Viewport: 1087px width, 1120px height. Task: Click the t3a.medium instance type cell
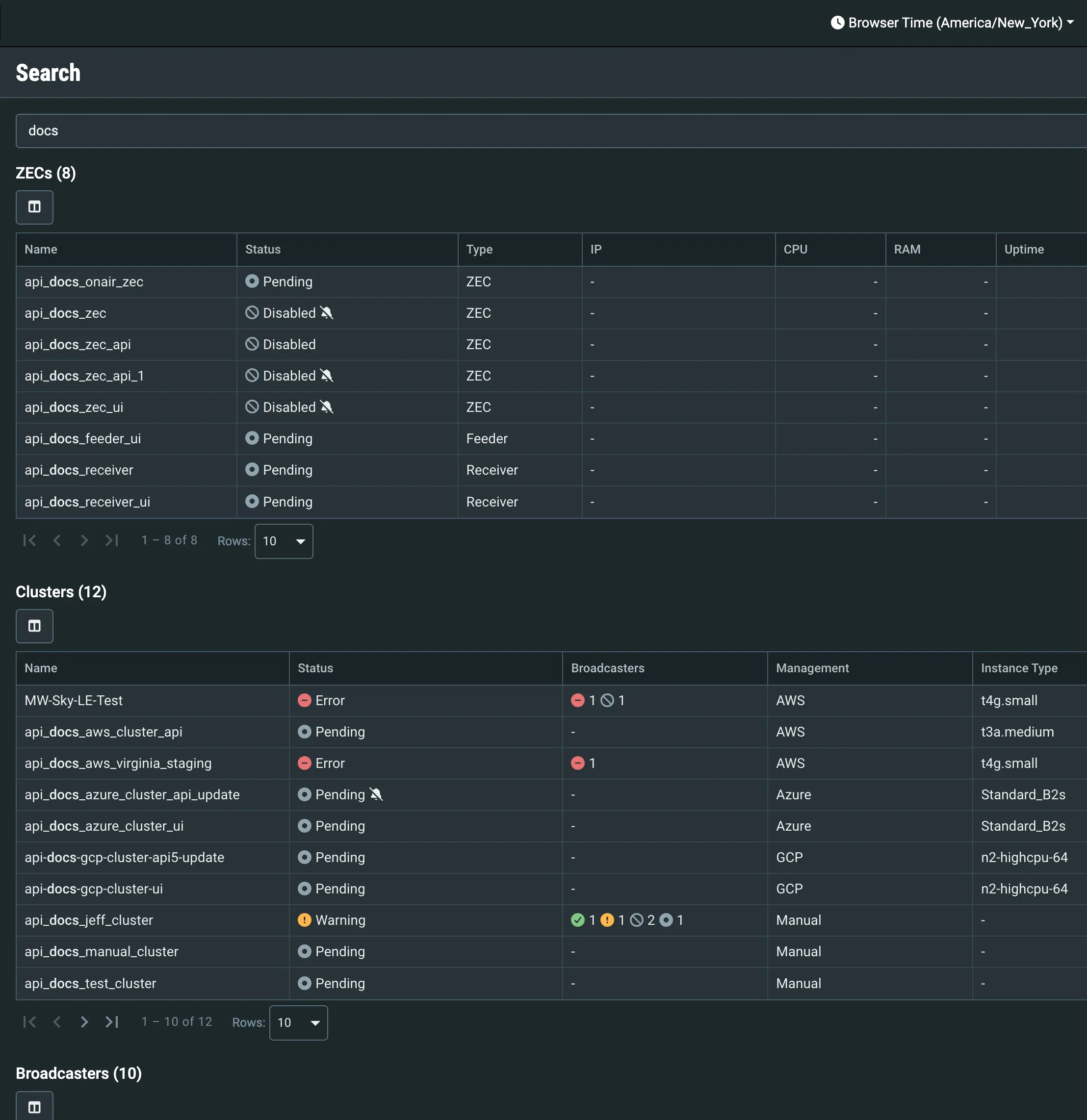(1017, 732)
